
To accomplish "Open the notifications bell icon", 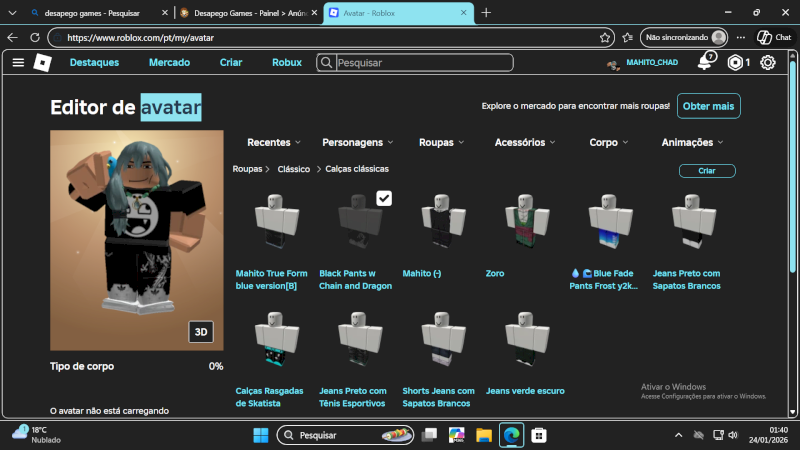I will (705, 62).
